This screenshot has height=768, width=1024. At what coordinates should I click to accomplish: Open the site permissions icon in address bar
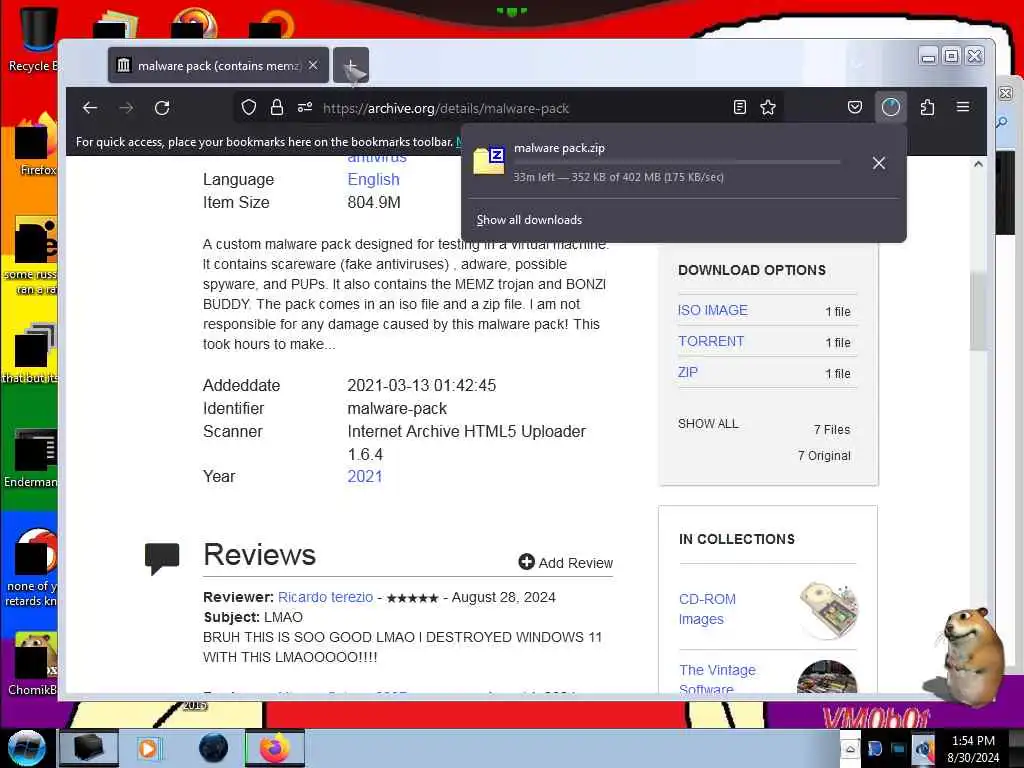305,107
